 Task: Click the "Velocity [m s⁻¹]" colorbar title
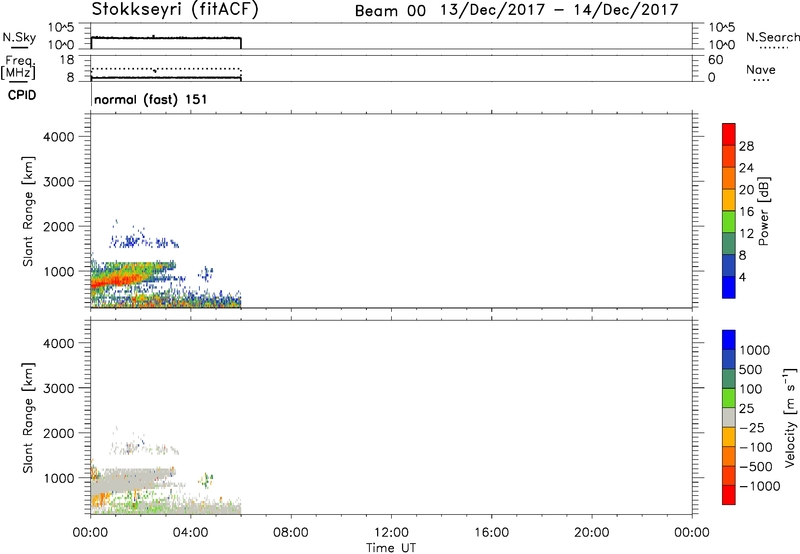point(790,417)
